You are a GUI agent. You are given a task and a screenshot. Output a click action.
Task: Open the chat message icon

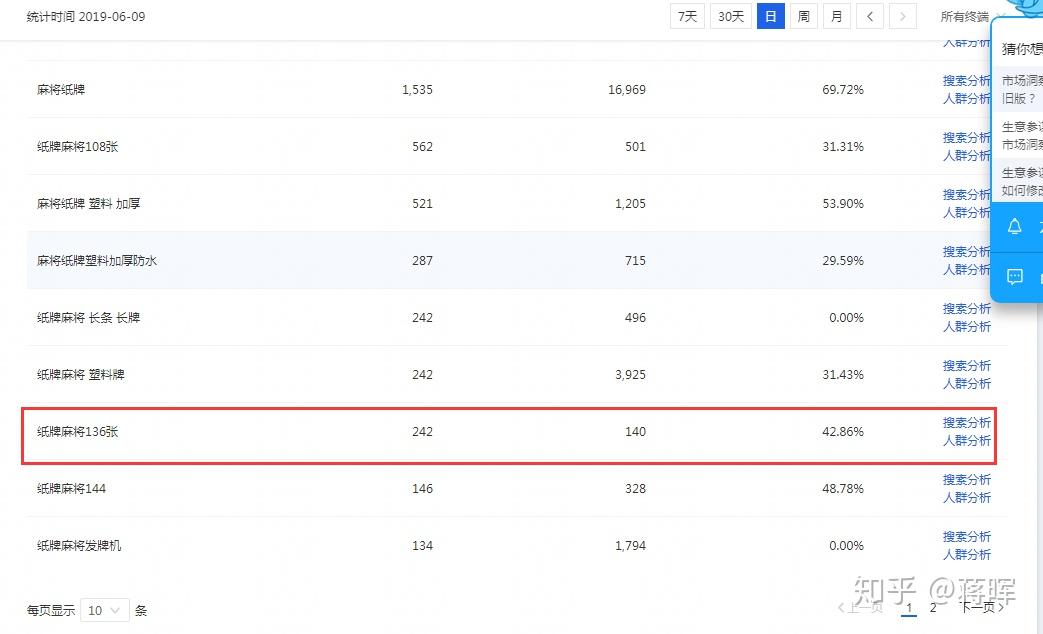pyautogui.click(x=1014, y=276)
